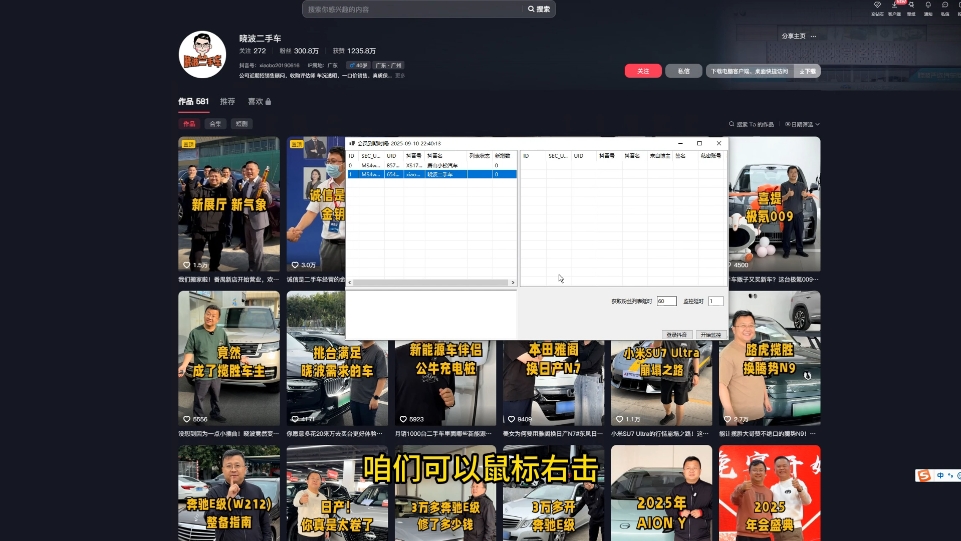Click the chat message icon in top bar
The width and height of the screenshot is (961, 541).
click(944, 6)
